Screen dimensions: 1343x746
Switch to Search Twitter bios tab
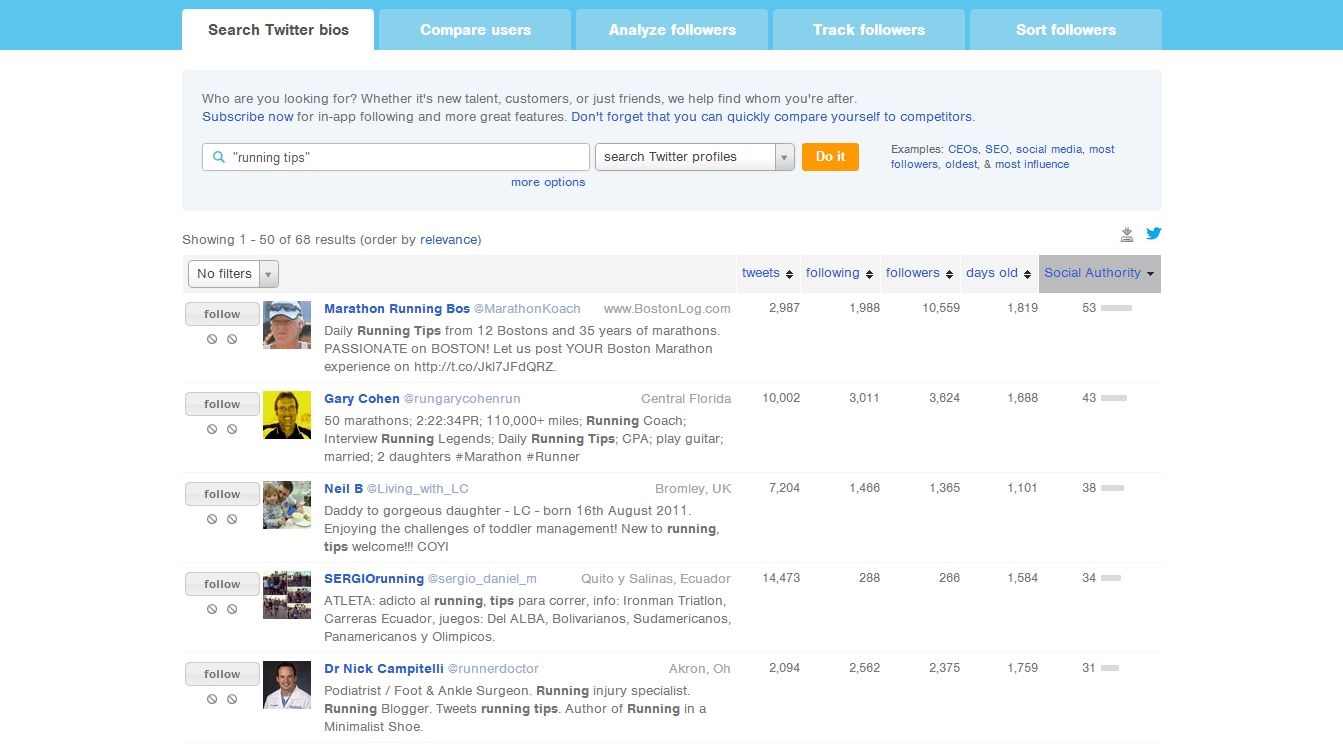[278, 30]
